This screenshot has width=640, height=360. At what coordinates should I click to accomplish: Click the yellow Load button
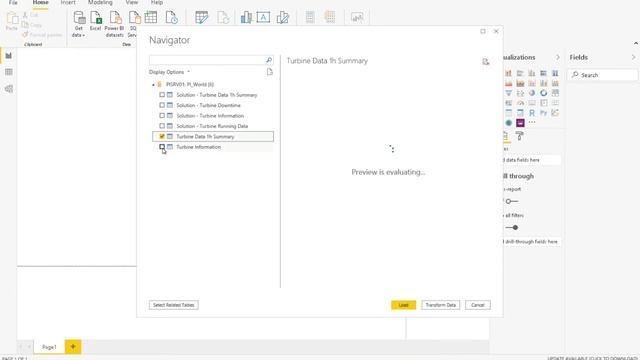403,305
